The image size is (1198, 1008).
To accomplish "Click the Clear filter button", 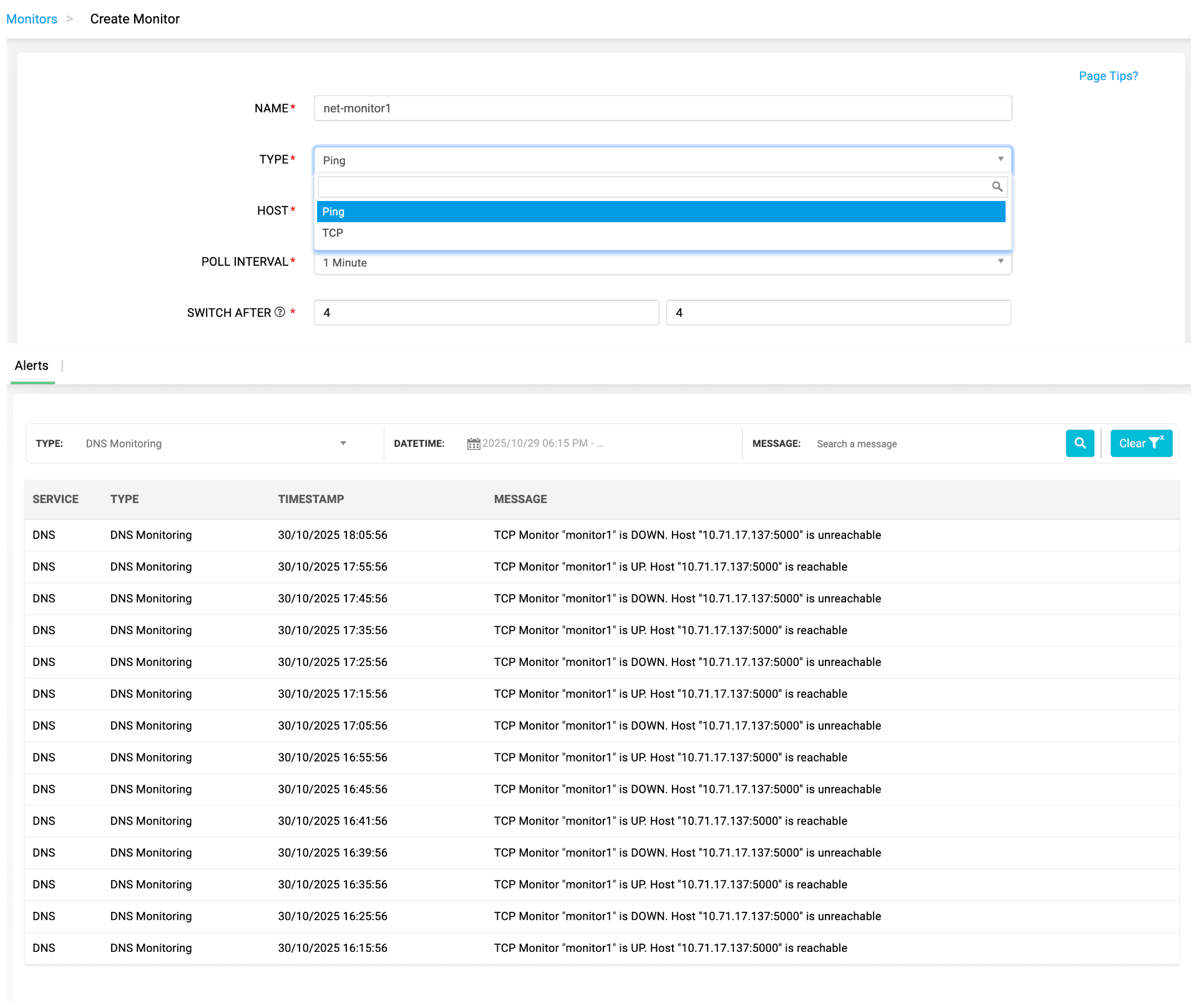I will pos(1141,443).
